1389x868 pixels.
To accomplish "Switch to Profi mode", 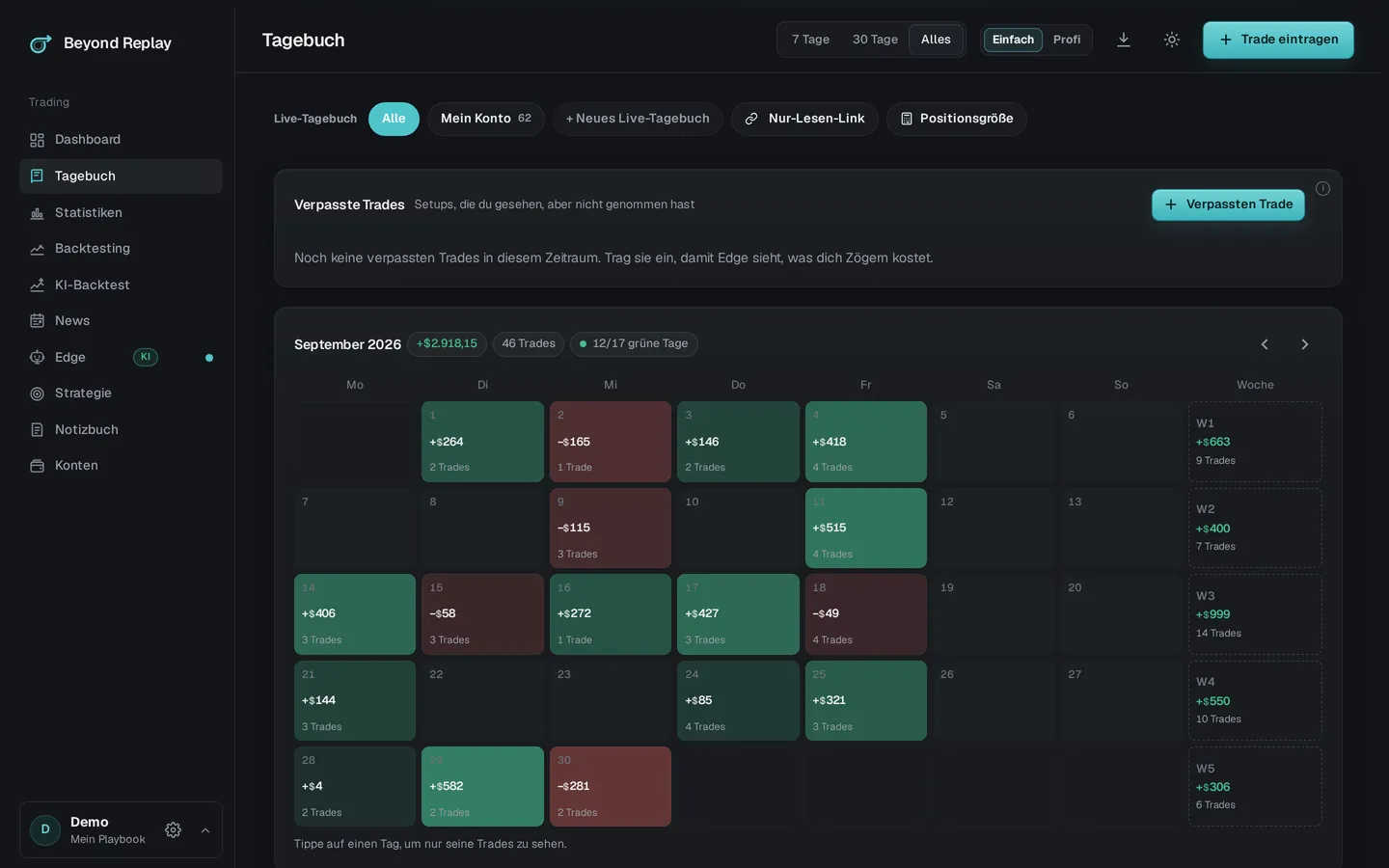I will [x=1067, y=40].
